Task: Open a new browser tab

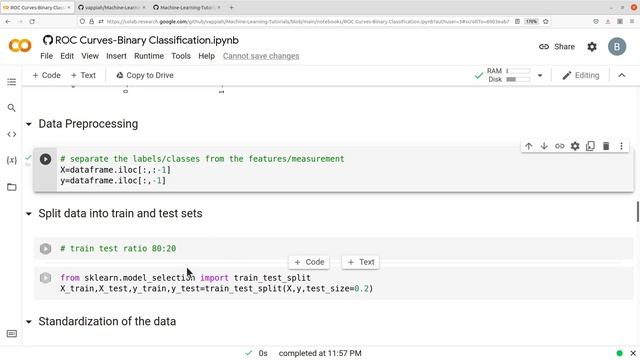Action: (x=231, y=7)
